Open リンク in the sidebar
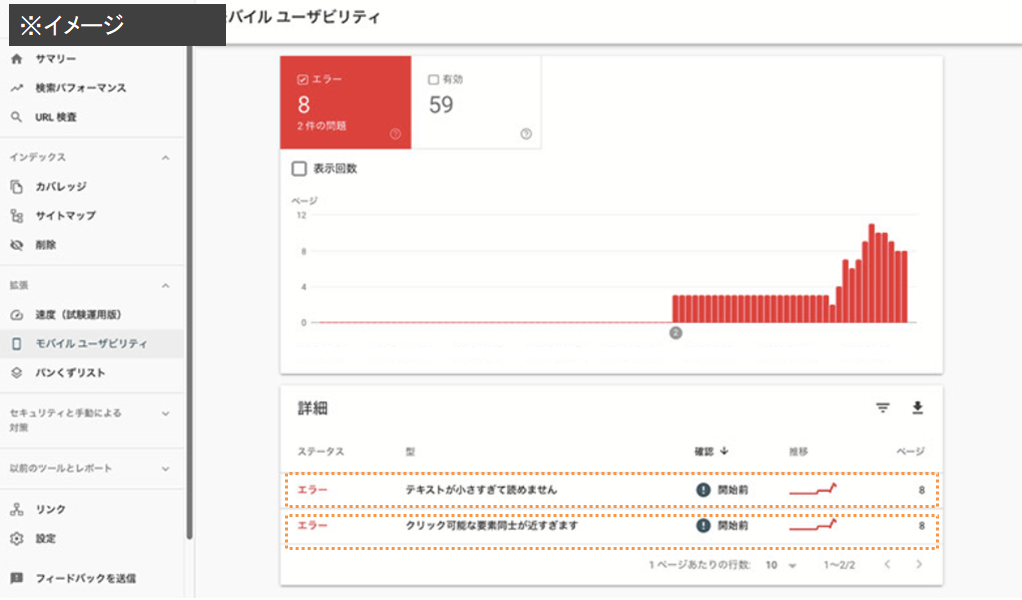This screenshot has height=600, width=1022. tap(50, 509)
